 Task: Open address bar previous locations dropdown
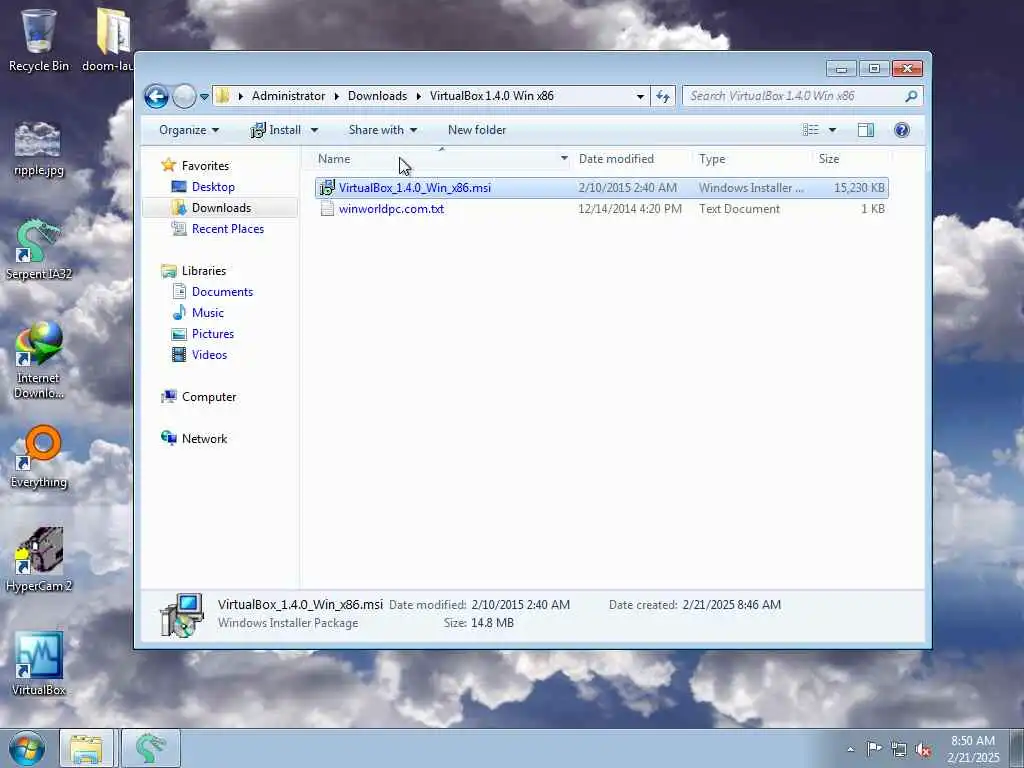pos(641,96)
